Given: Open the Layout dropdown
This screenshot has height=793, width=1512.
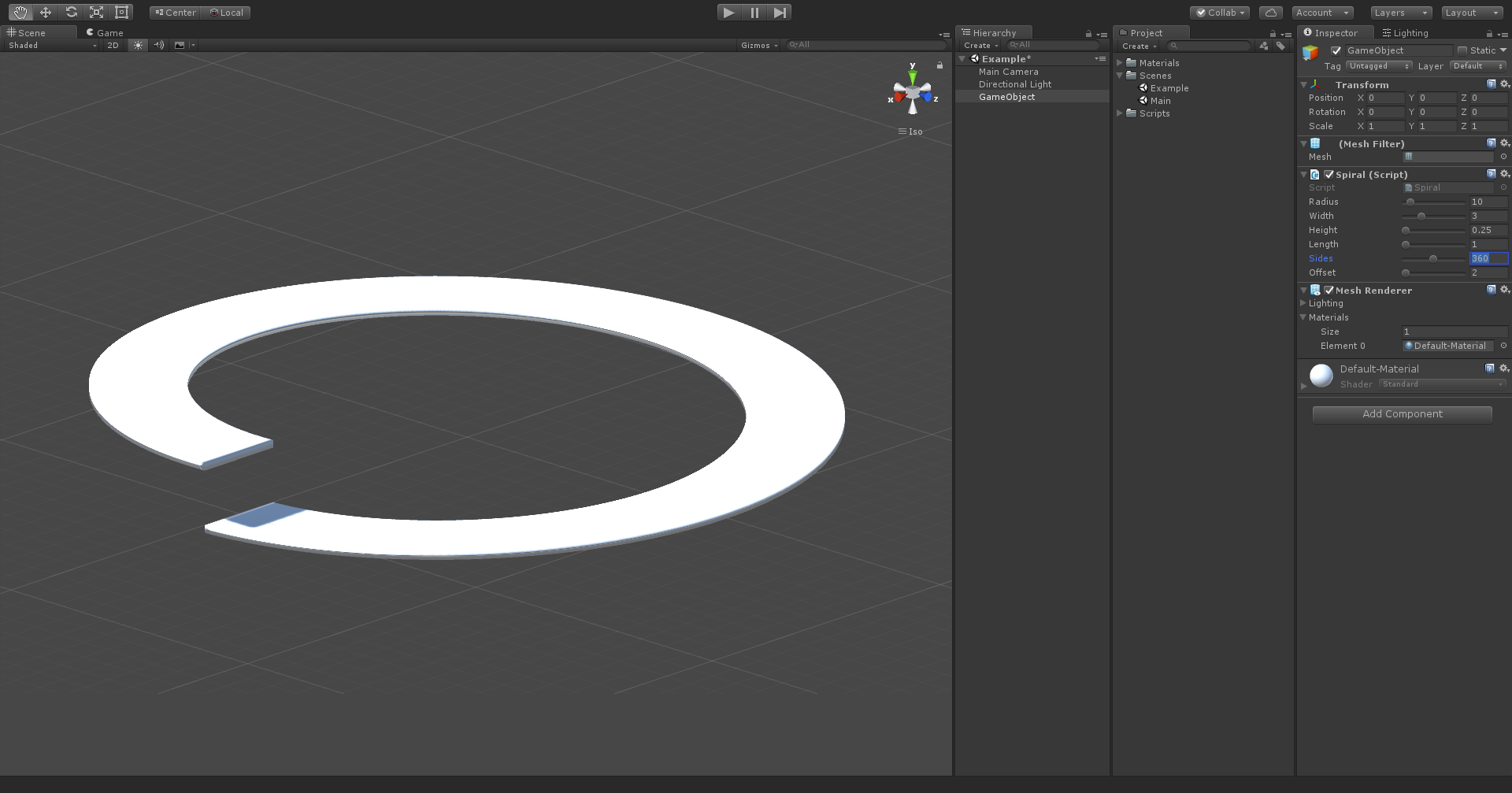Looking at the screenshot, I should pos(1472,13).
